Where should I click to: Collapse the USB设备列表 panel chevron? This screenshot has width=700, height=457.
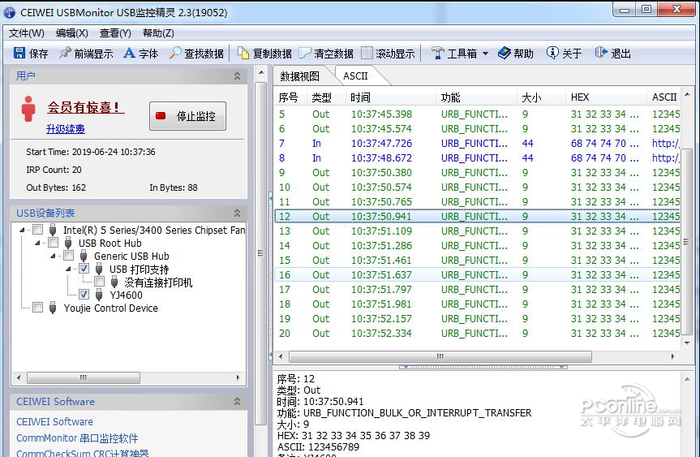(x=237, y=213)
